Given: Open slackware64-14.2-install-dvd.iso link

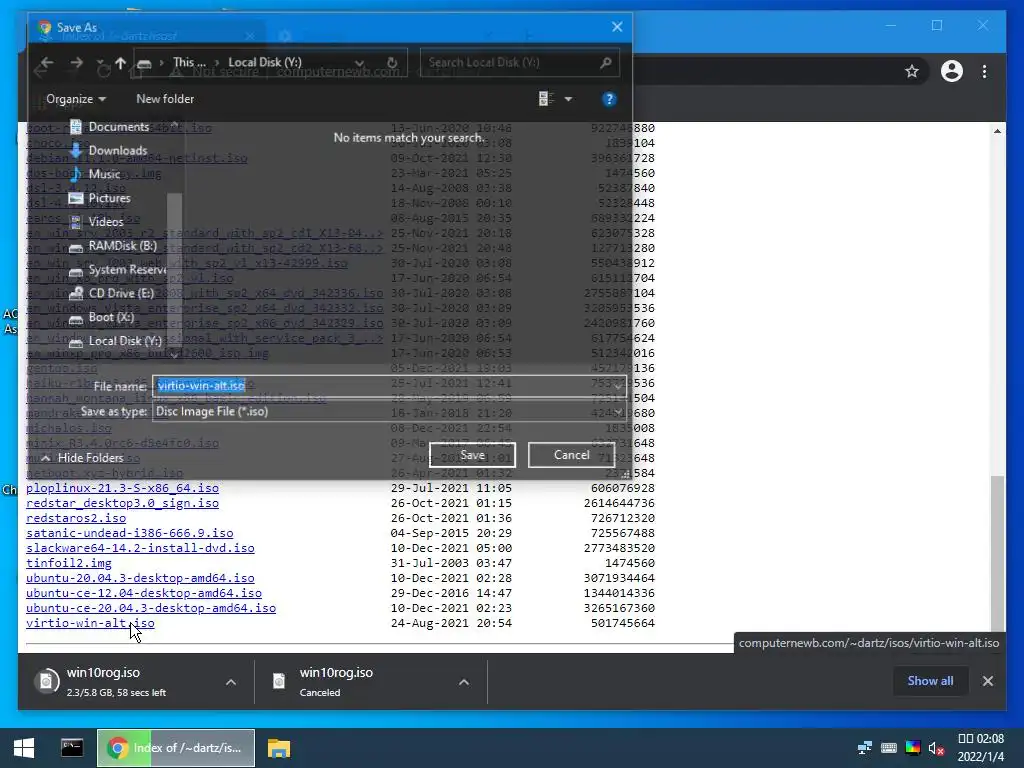Looking at the screenshot, I should 140,548.
